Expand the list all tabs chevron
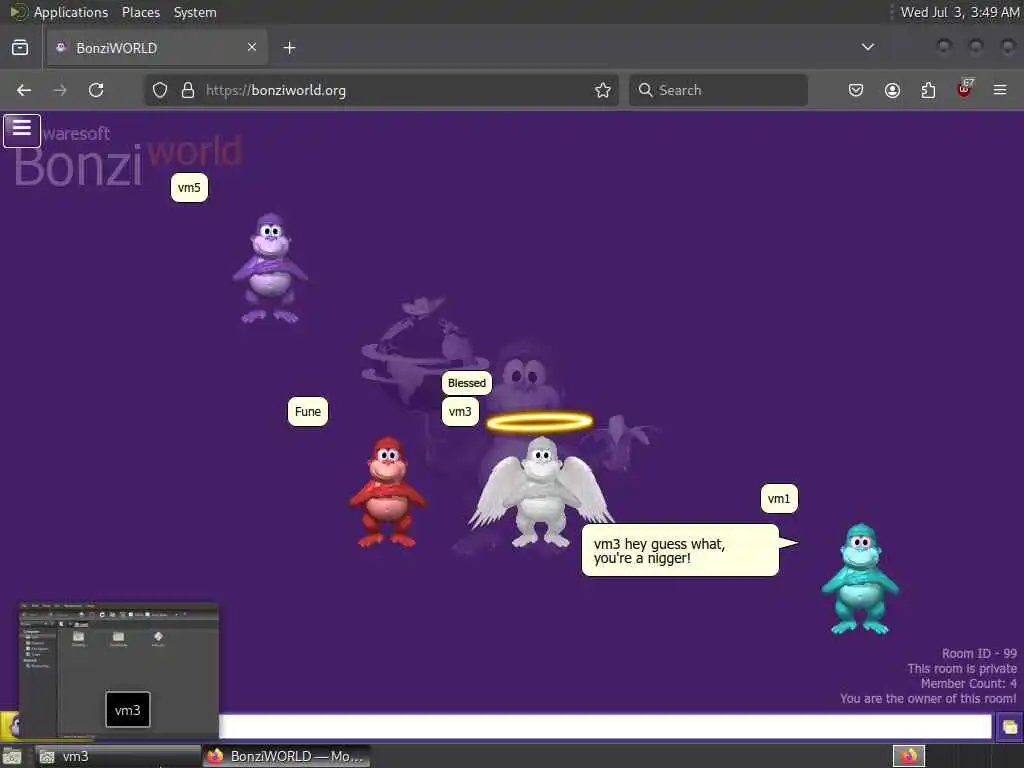 tap(867, 47)
